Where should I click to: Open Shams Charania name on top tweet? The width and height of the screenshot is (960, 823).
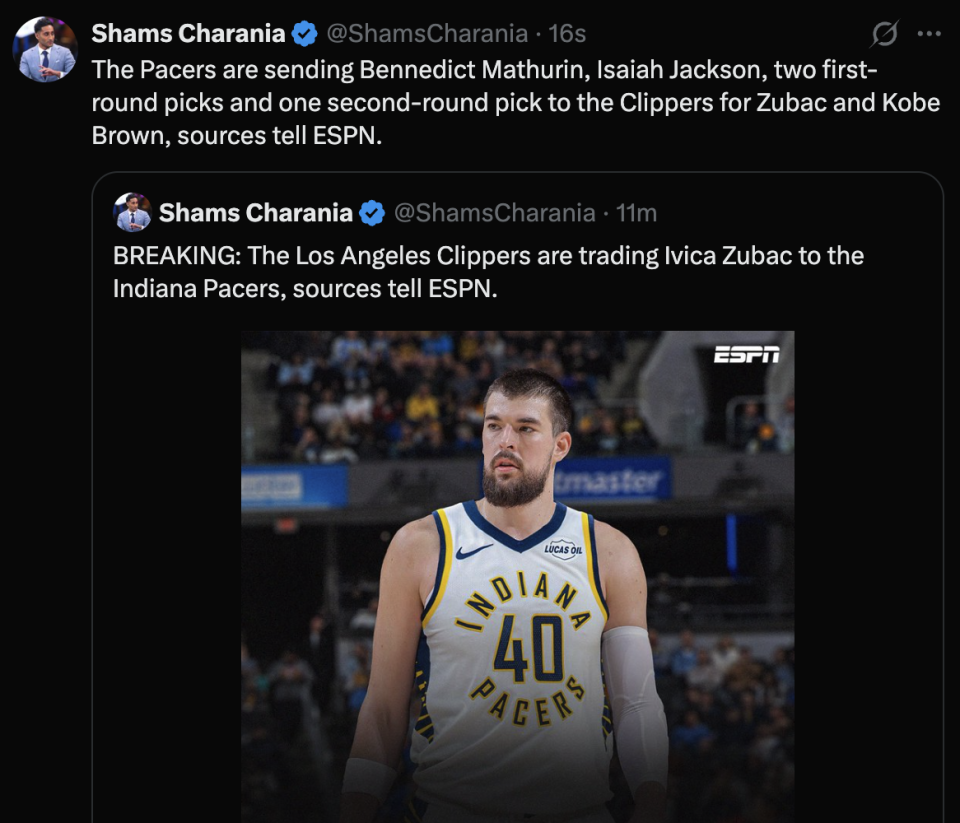tap(188, 34)
